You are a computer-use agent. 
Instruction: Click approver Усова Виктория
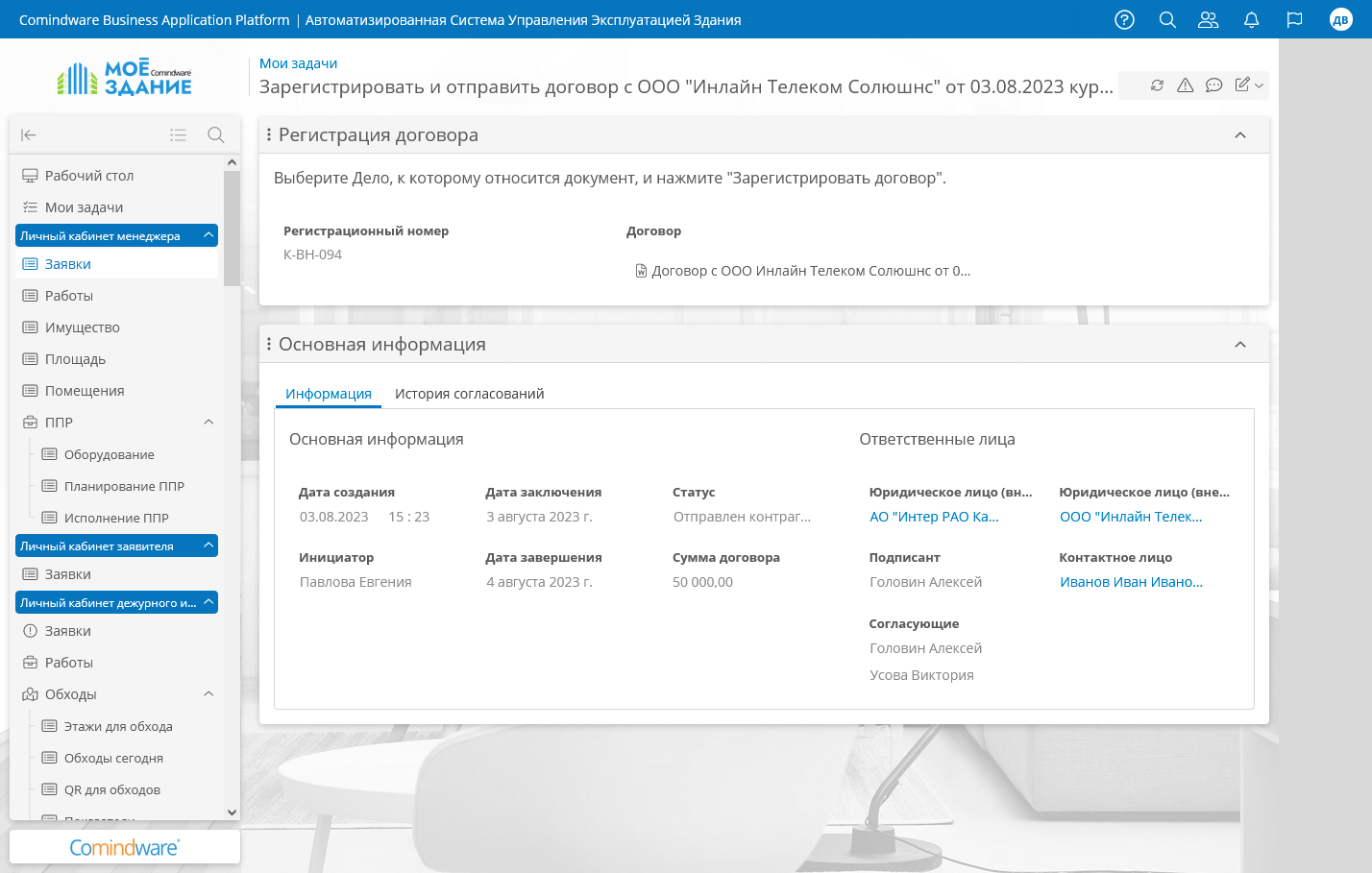921,675
